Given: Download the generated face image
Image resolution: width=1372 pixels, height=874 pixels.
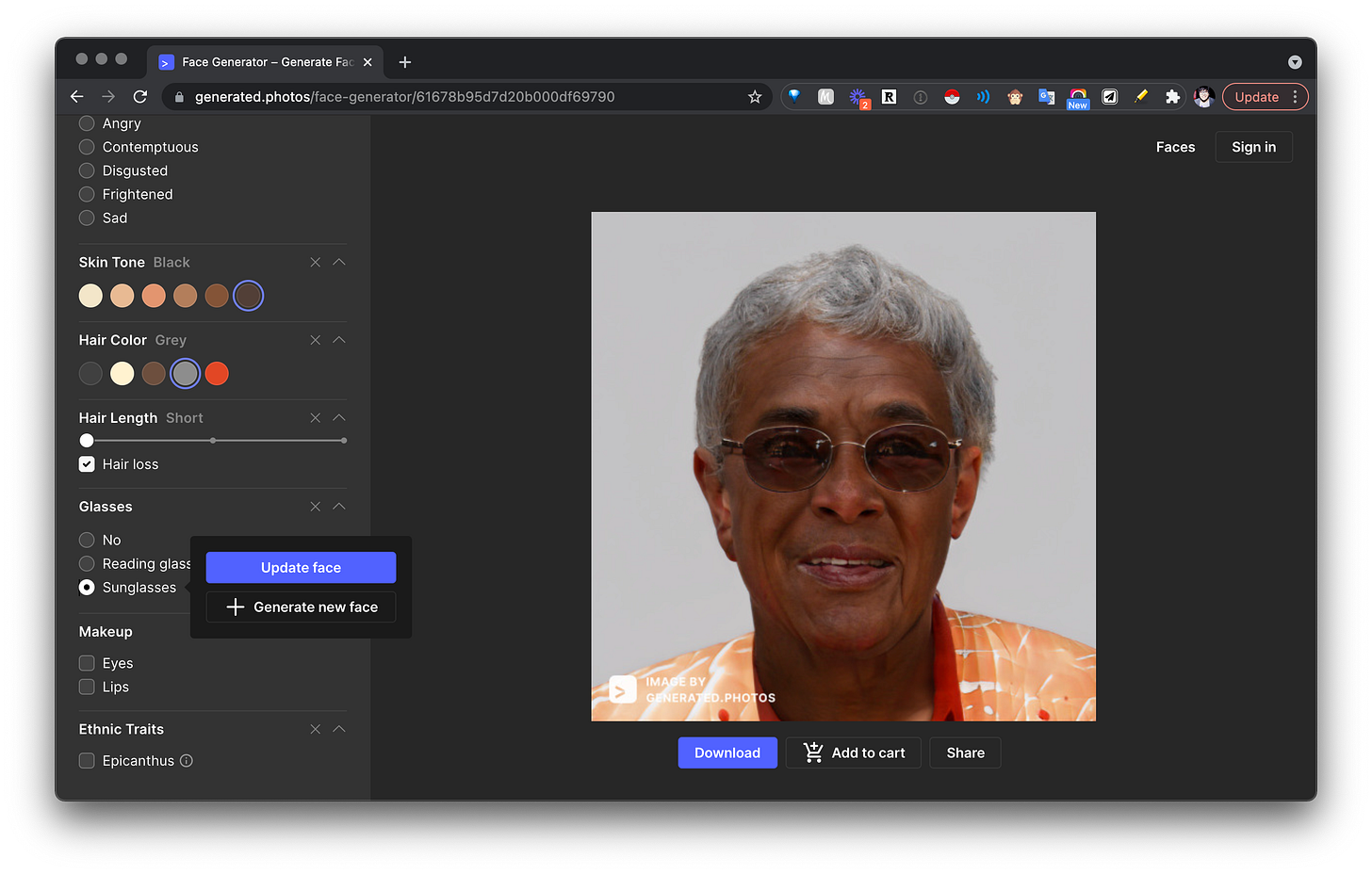Looking at the screenshot, I should click(727, 753).
